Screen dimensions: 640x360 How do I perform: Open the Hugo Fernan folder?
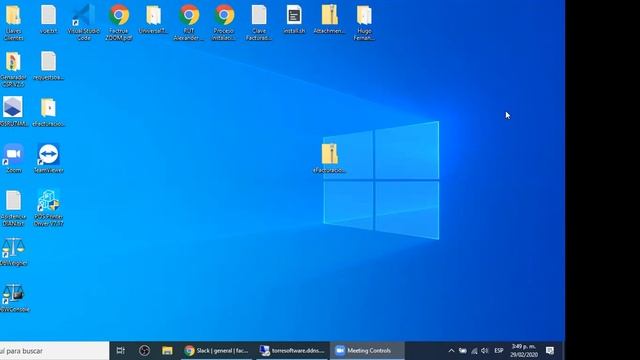pos(364,22)
